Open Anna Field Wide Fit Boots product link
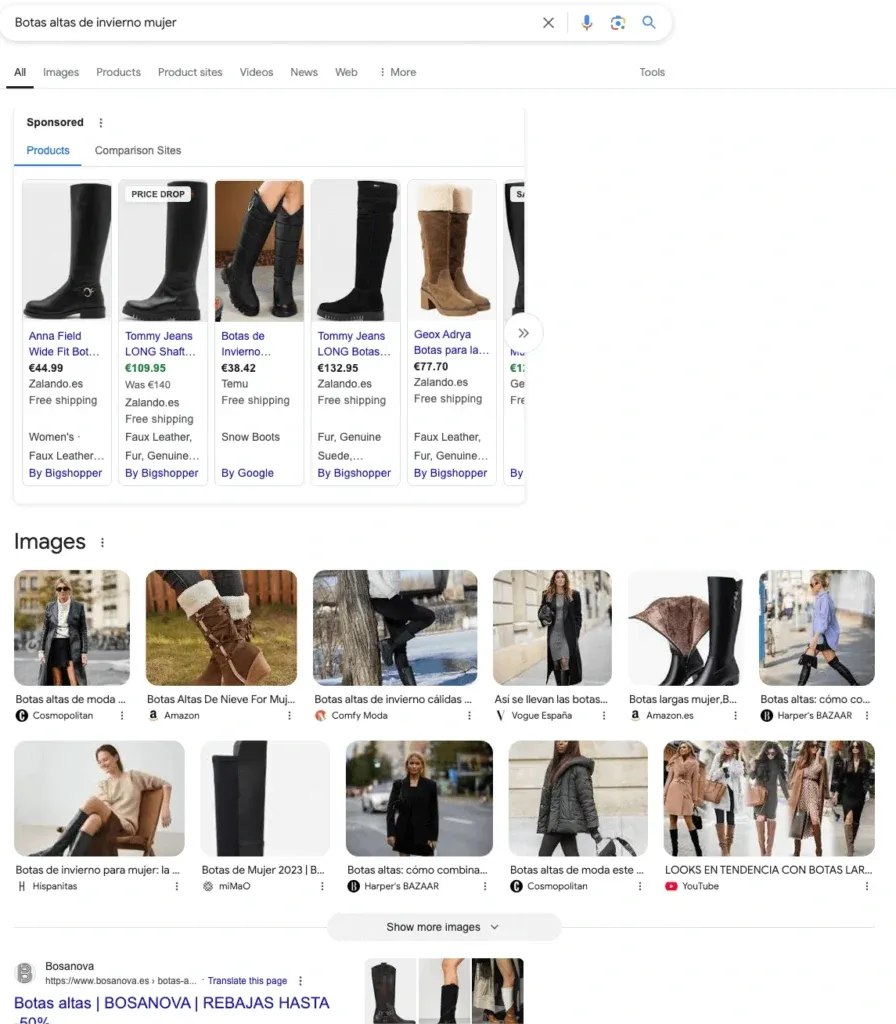This screenshot has height=1024, width=896. (64, 344)
